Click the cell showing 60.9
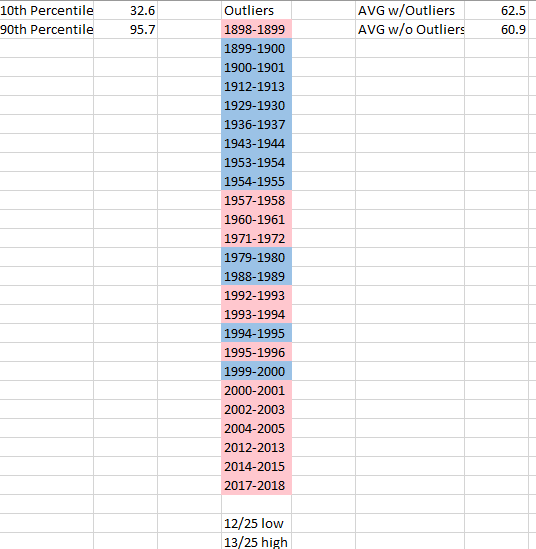This screenshot has width=536, height=549. click(x=496, y=29)
